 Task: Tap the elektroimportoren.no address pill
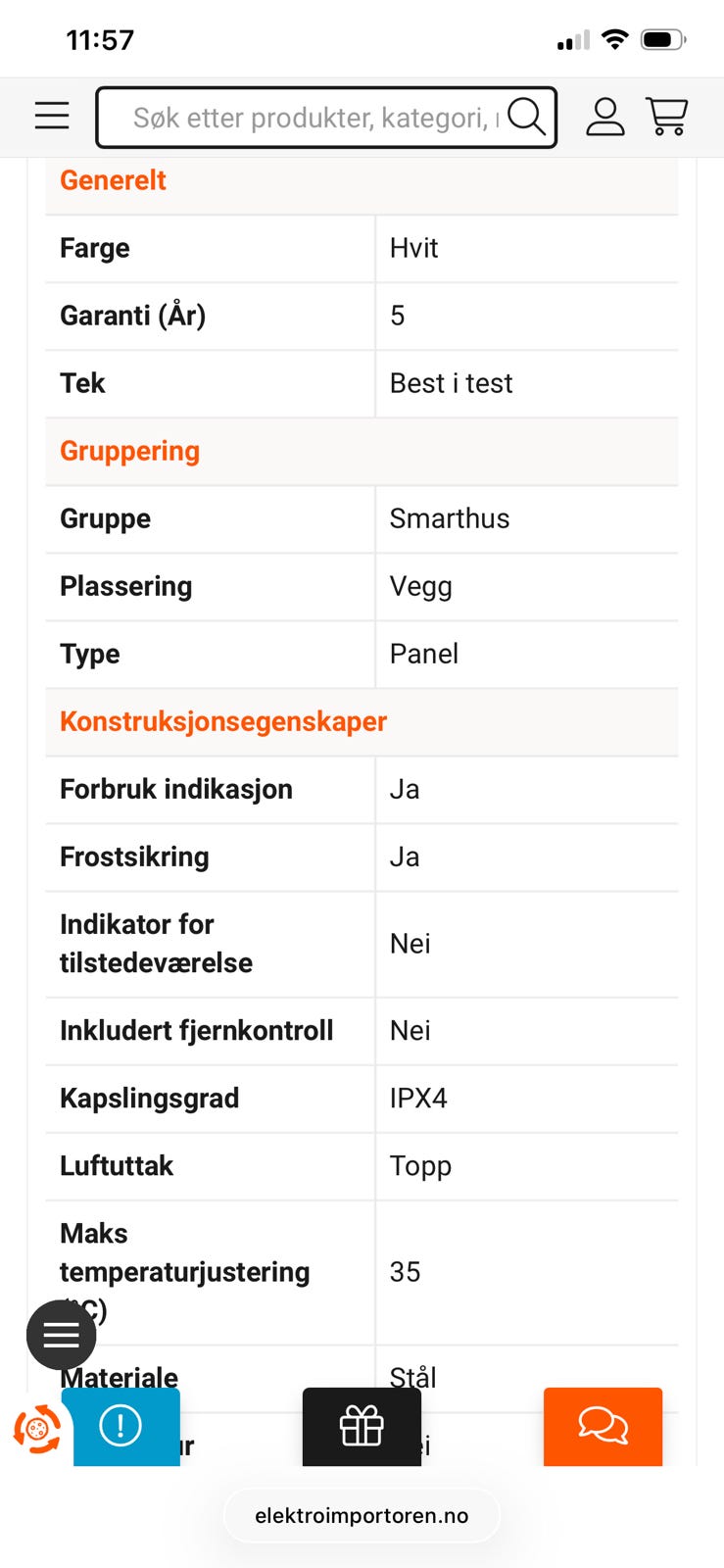pos(362,1515)
